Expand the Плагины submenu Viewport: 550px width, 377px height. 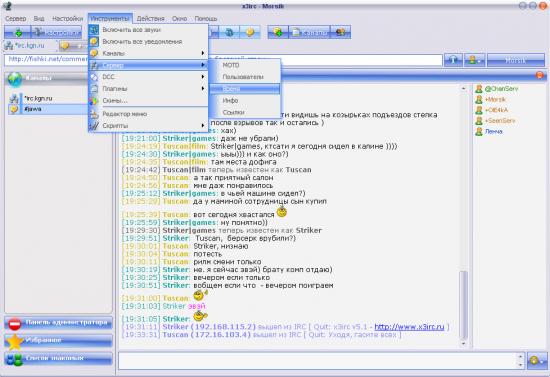(x=148, y=89)
